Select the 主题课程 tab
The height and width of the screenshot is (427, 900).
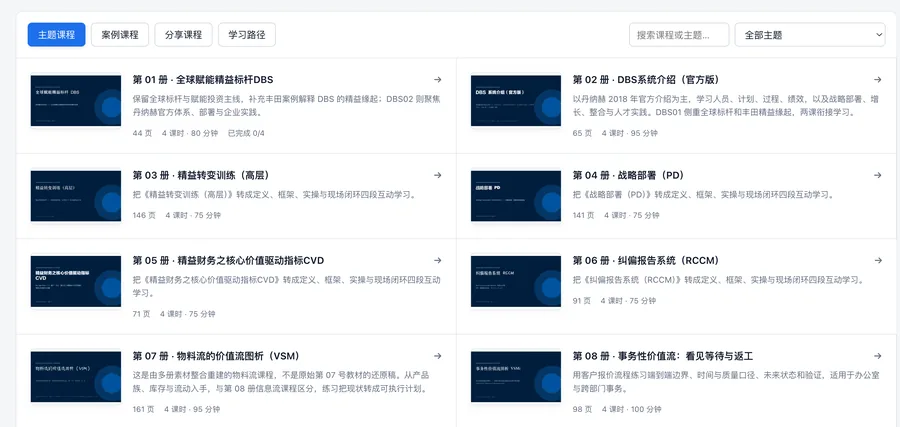56,34
